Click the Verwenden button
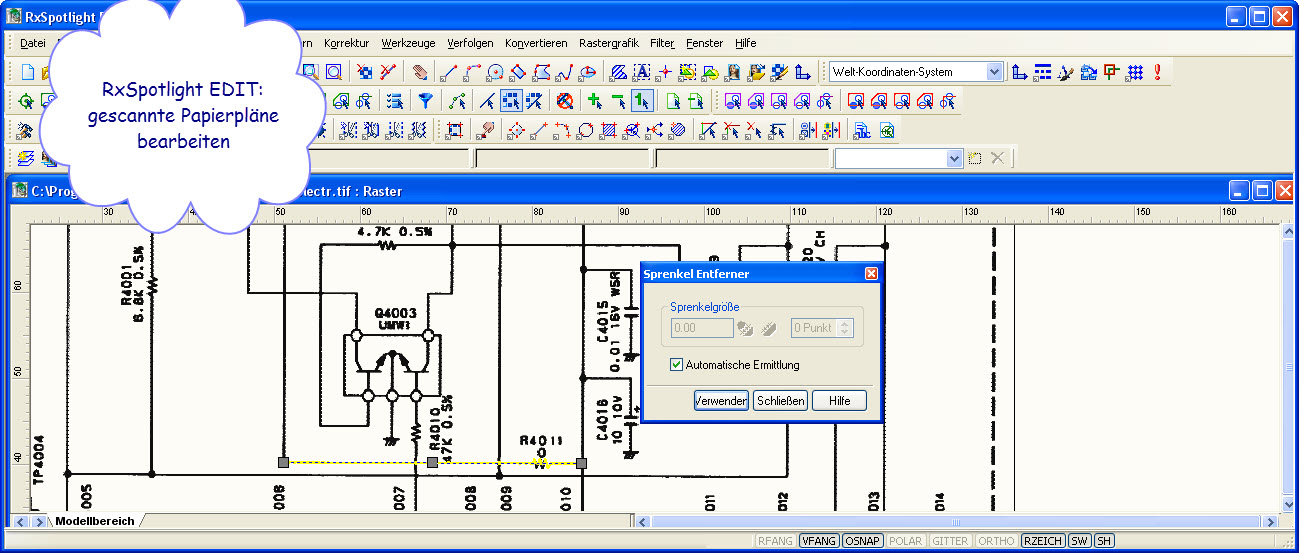The image size is (1299, 553). coord(721,401)
